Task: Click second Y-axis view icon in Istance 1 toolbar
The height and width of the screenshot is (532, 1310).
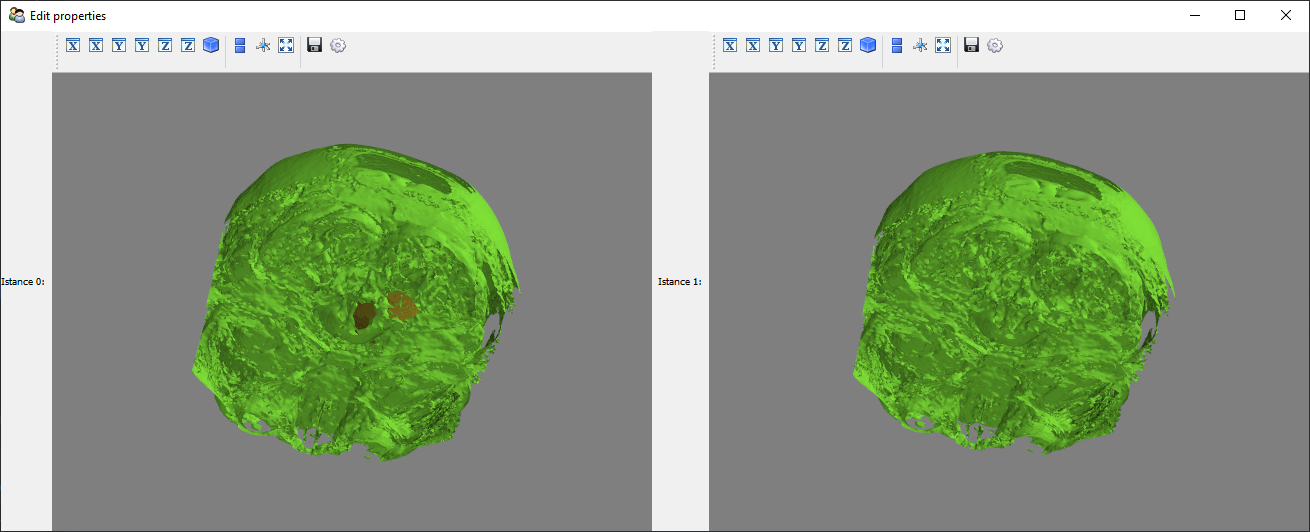Action: click(x=799, y=45)
